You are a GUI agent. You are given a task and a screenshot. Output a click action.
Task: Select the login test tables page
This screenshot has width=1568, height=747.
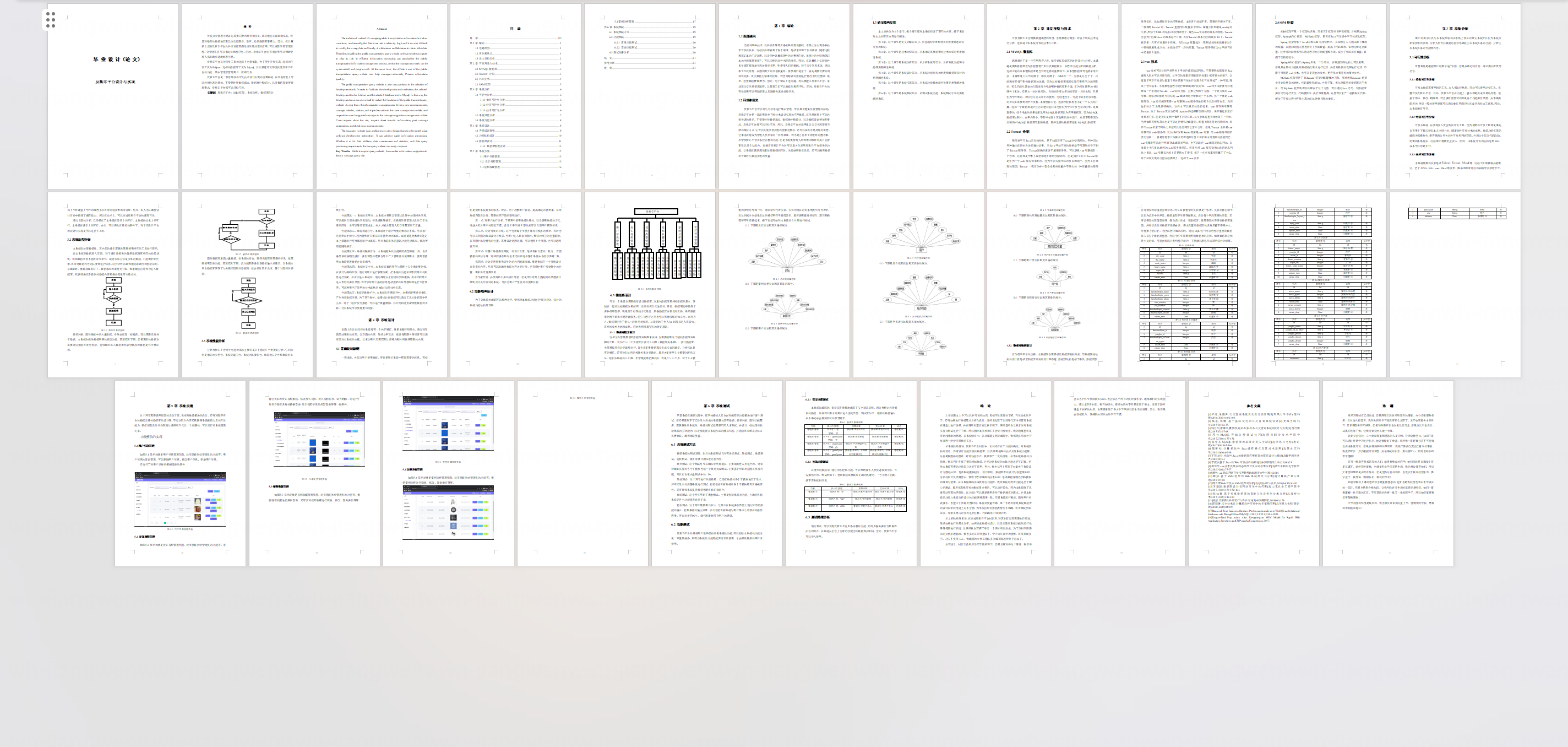[851, 473]
